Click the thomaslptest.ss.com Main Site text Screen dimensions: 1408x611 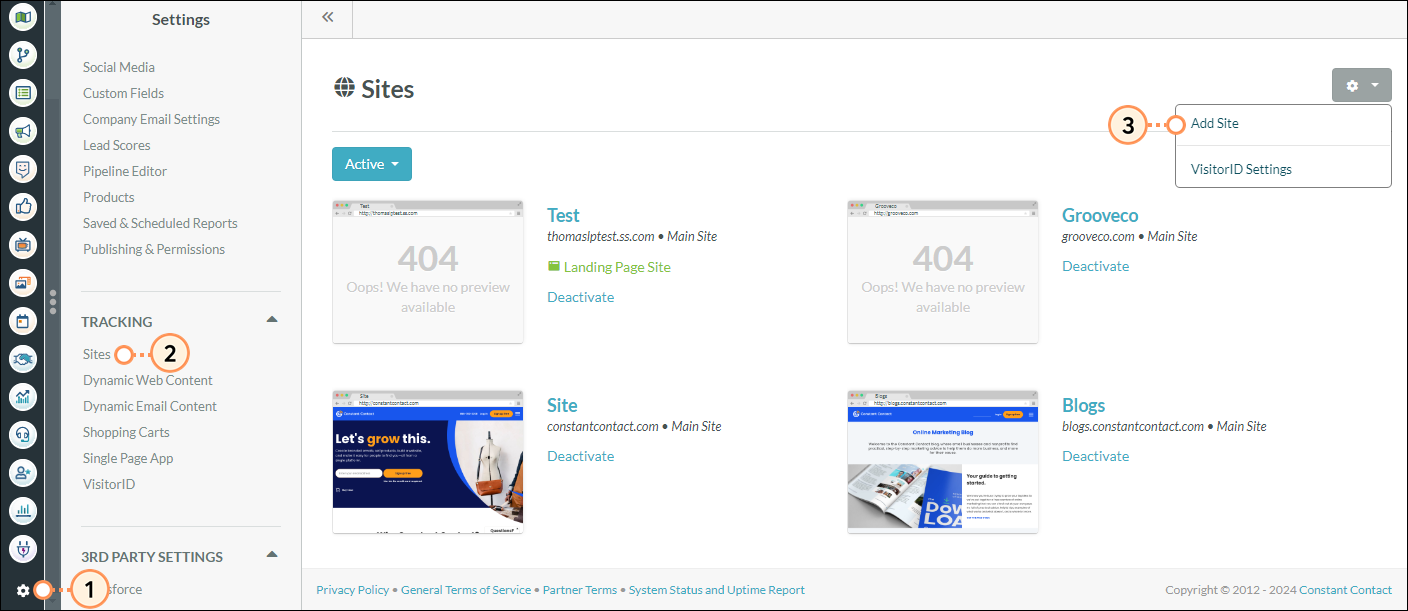[632, 237]
